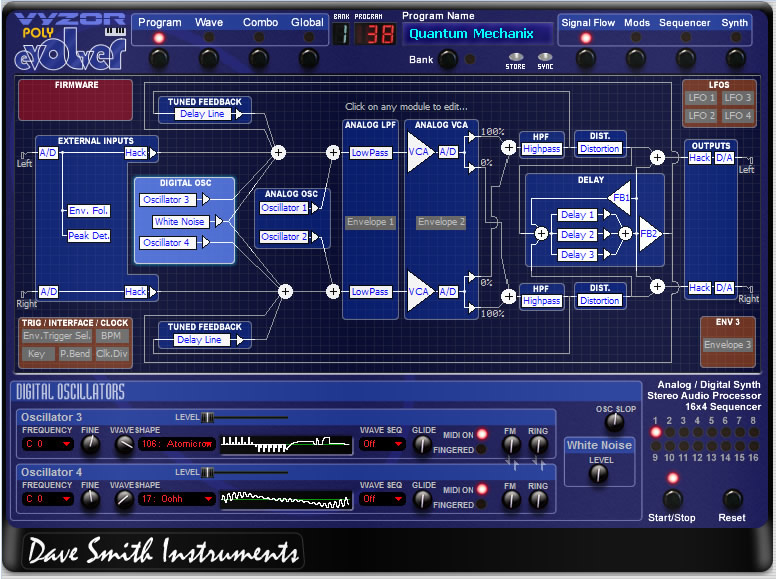Click Oscillator 3 FM knob
Image resolution: width=776 pixels, height=579 pixels.
(510, 445)
